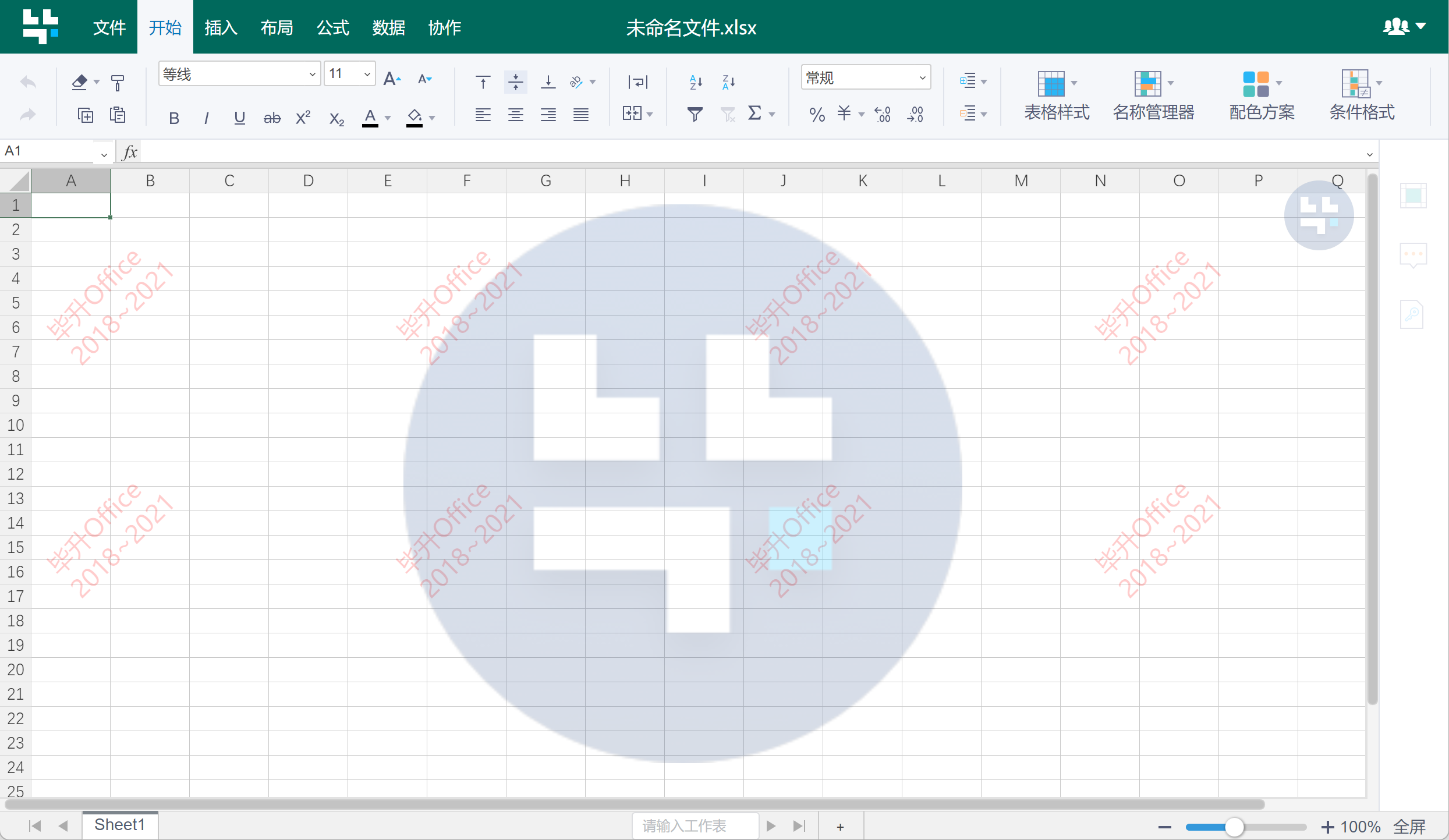This screenshot has height=840, width=1449.
Task: Align text right
Action: 548,115
